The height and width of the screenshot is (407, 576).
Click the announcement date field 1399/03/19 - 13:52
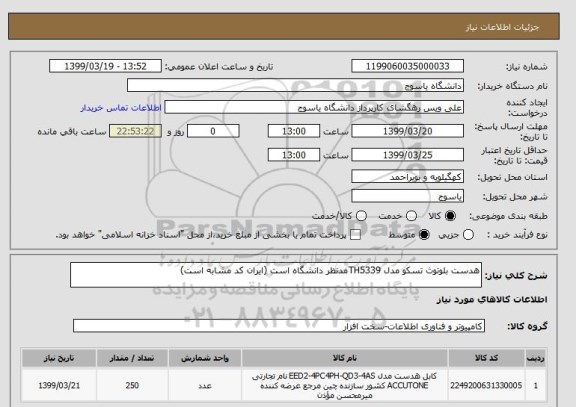coord(105,66)
